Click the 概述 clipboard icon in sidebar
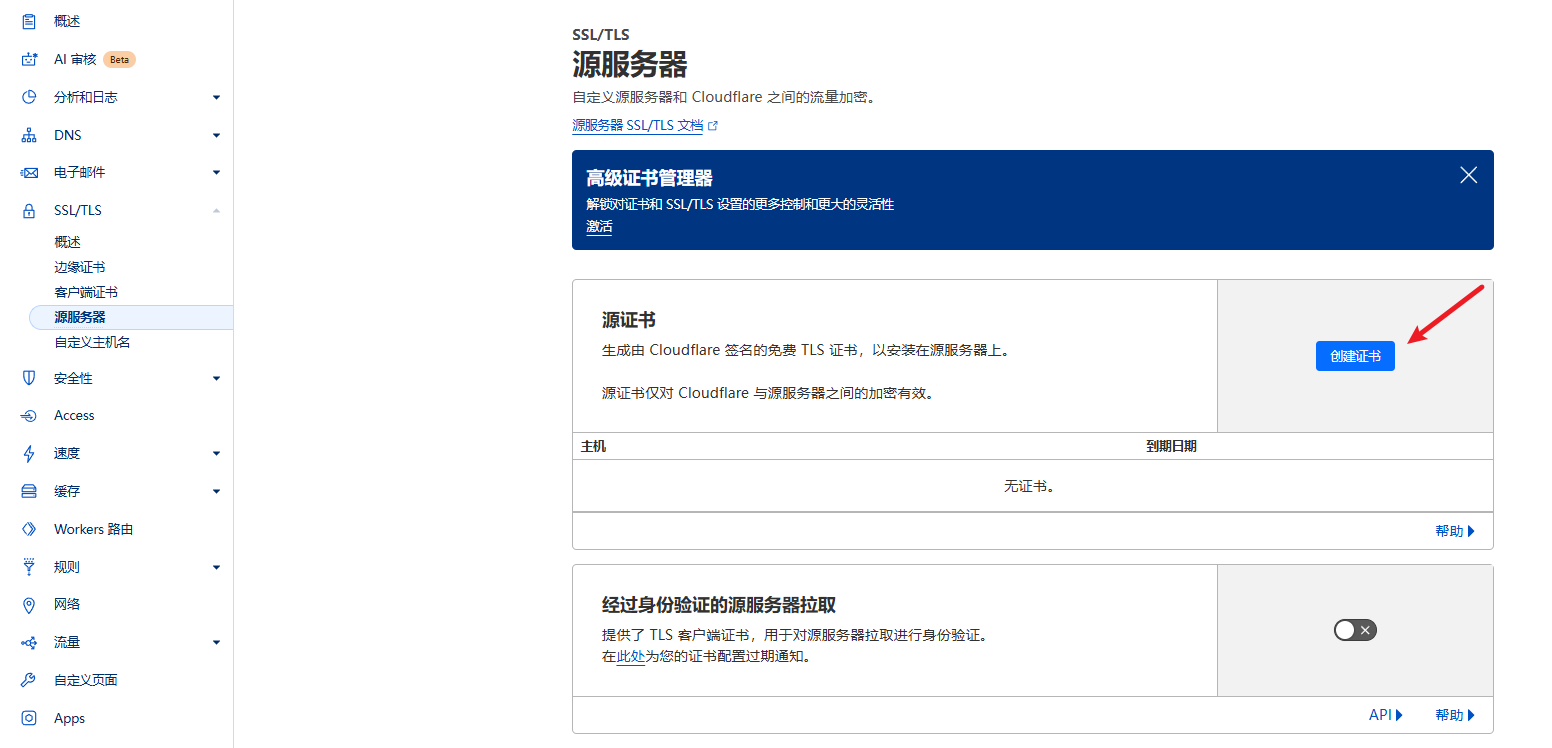The width and height of the screenshot is (1552, 748). [x=29, y=21]
